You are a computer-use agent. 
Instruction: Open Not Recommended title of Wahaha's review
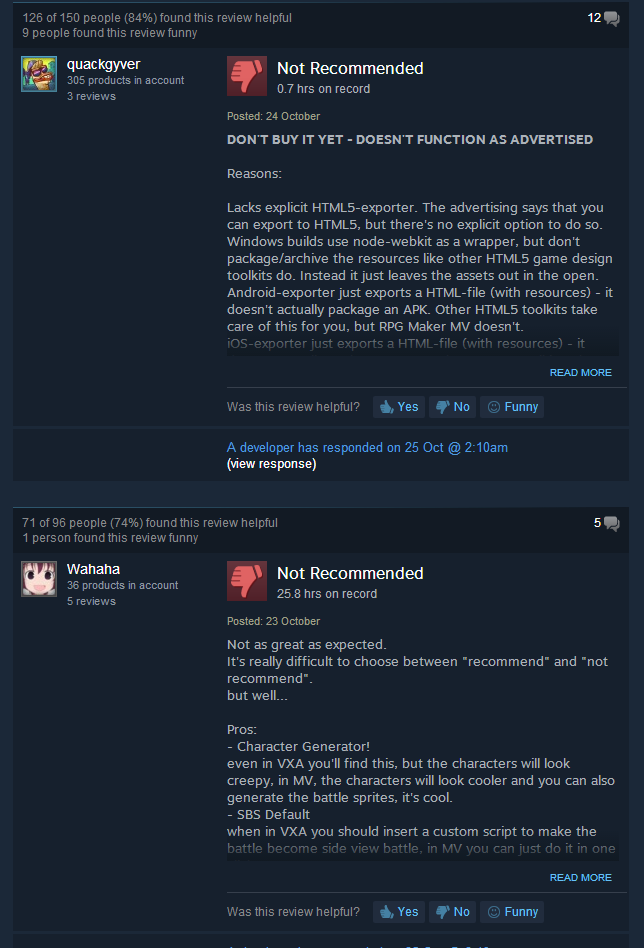pyautogui.click(x=350, y=573)
